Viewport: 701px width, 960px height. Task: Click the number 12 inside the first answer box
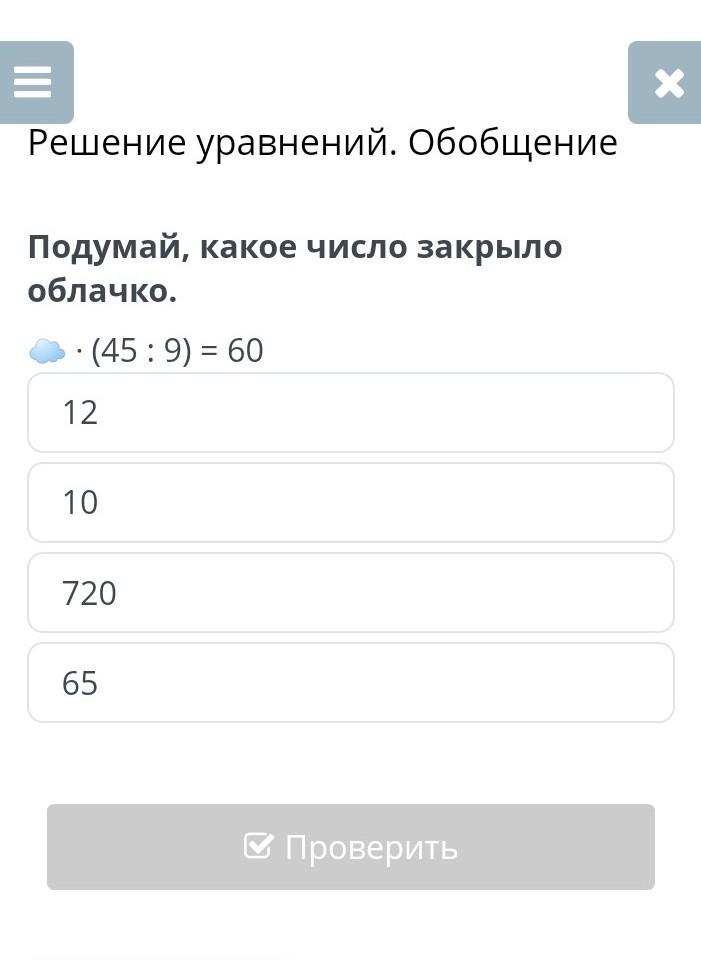click(80, 412)
